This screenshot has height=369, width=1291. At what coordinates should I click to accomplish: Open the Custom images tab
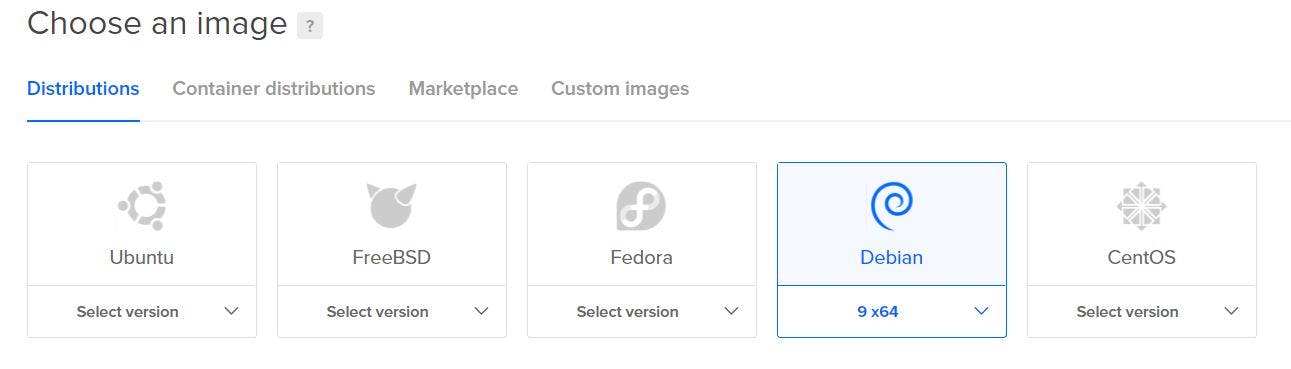(620, 88)
